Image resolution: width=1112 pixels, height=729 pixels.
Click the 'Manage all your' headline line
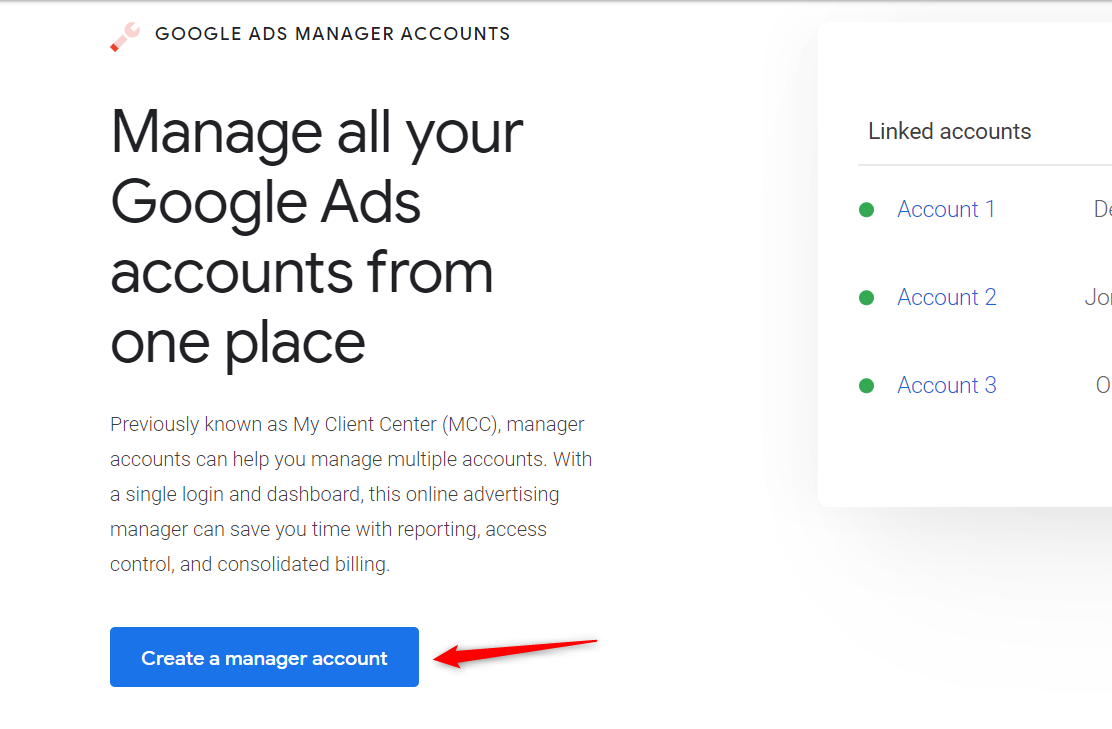[x=316, y=133]
